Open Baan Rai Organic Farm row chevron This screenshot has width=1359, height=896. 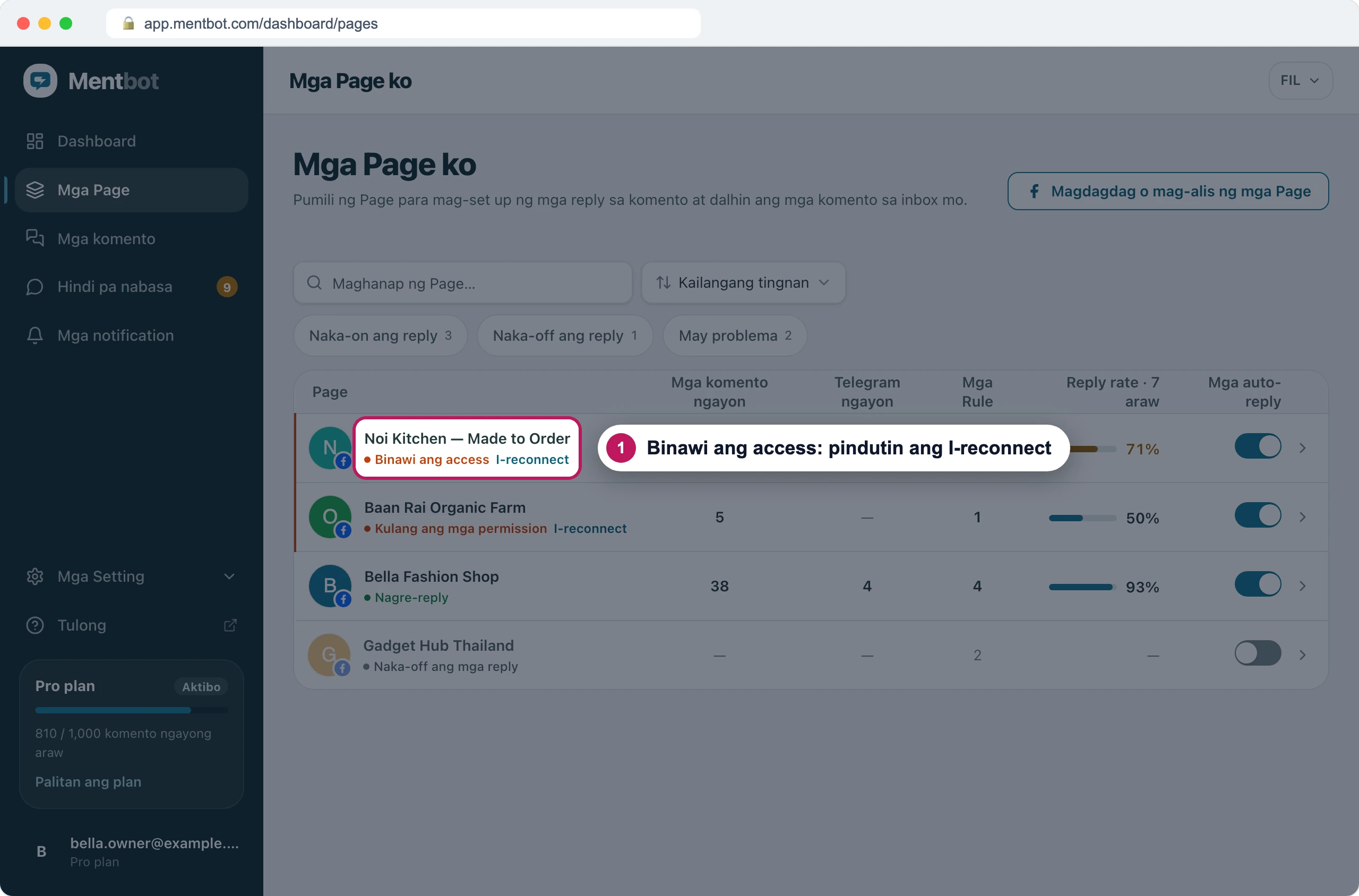tap(1302, 517)
